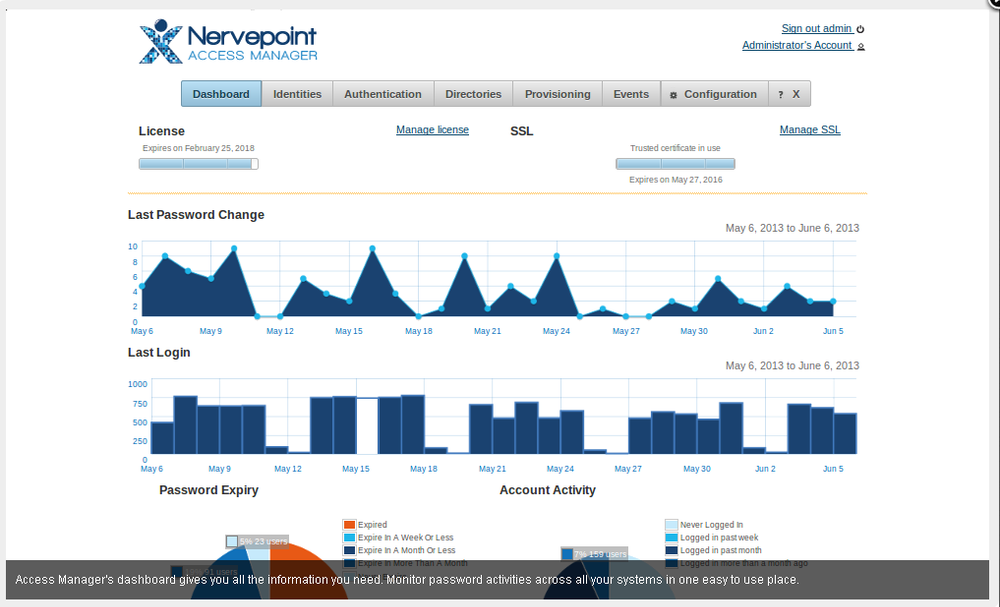Viewport: 1000px width, 607px height.
Task: Click the Last Login heading
Action: click(159, 353)
